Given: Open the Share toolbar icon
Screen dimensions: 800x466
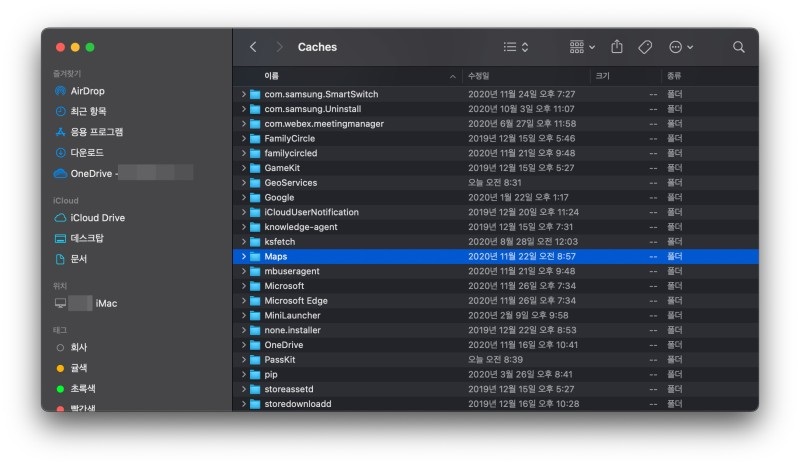Looking at the screenshot, I should tap(617, 47).
